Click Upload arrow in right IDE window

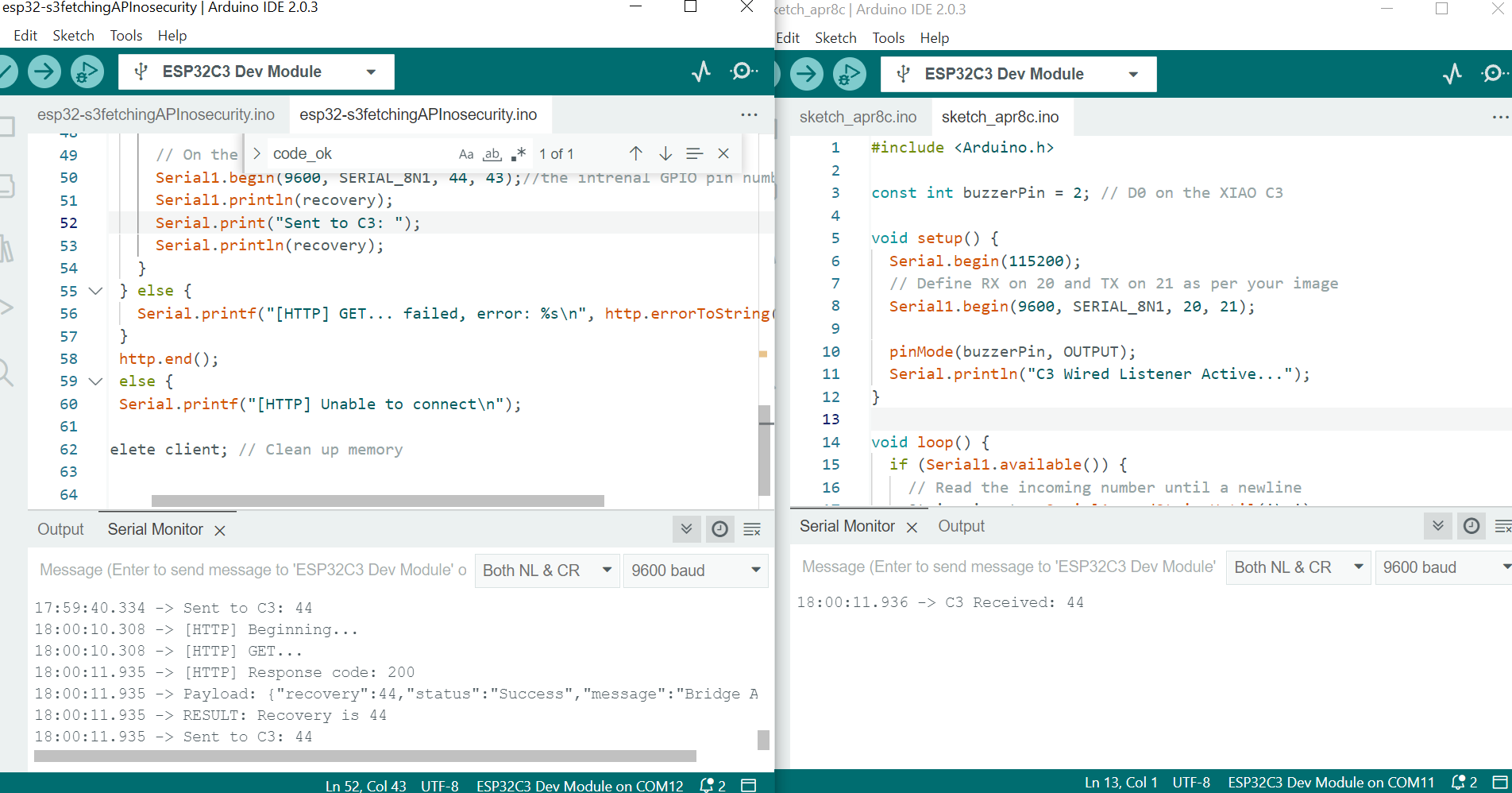pyautogui.click(x=806, y=74)
